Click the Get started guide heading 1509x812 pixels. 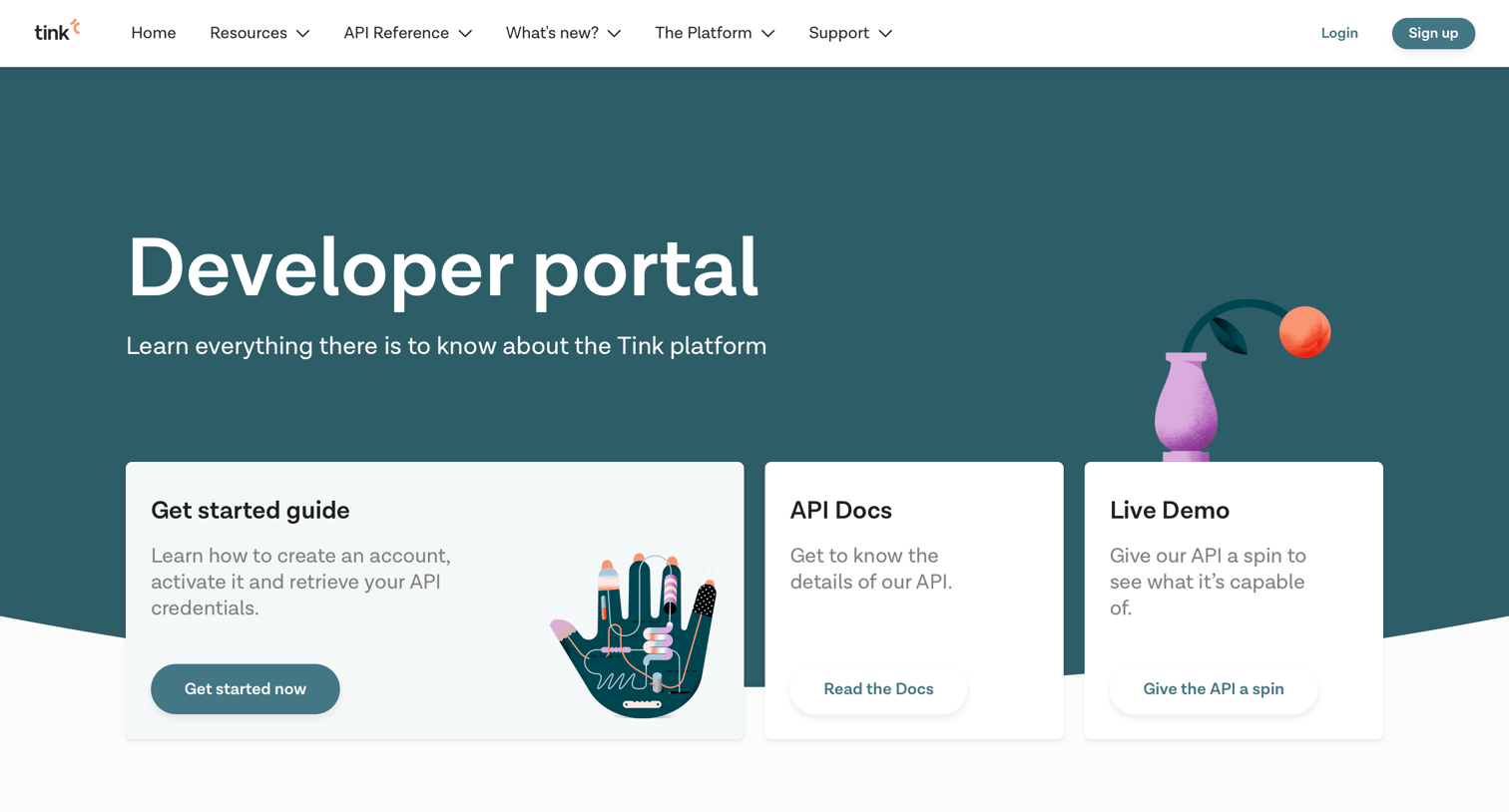(251, 511)
